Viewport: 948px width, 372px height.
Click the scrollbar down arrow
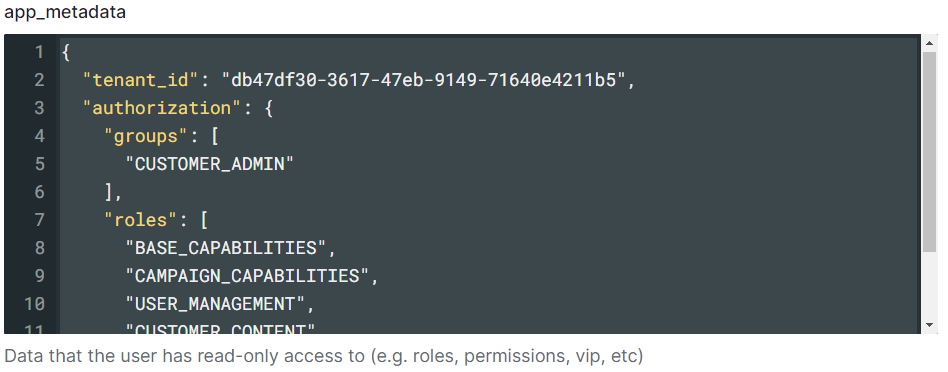(x=929, y=325)
